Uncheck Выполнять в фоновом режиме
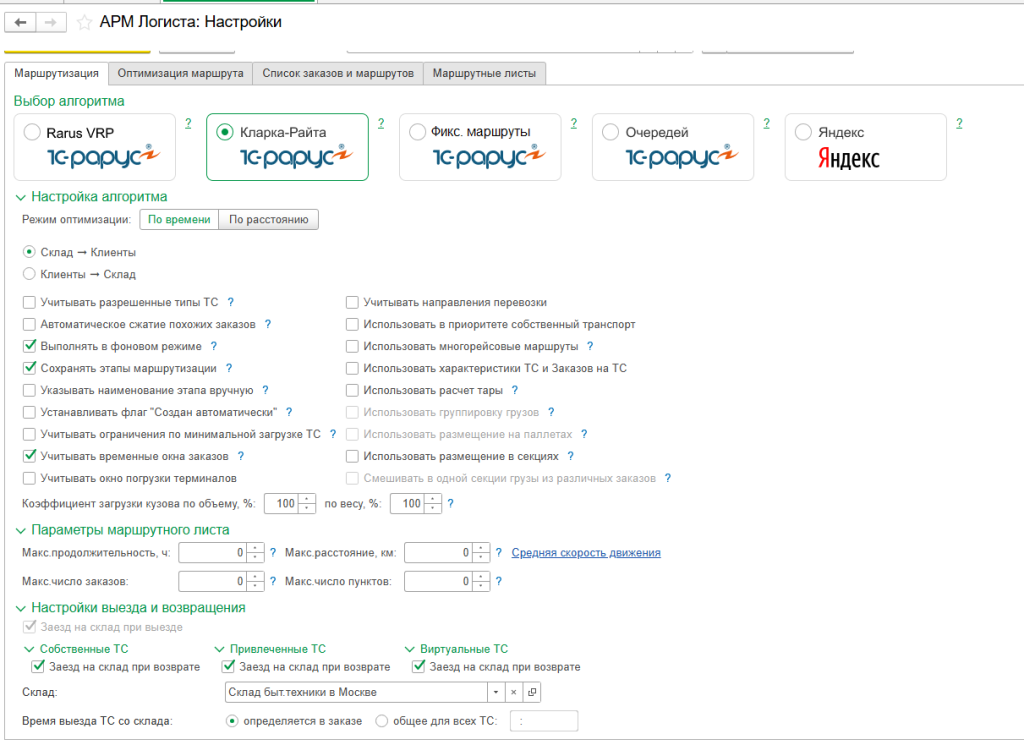 (29, 346)
